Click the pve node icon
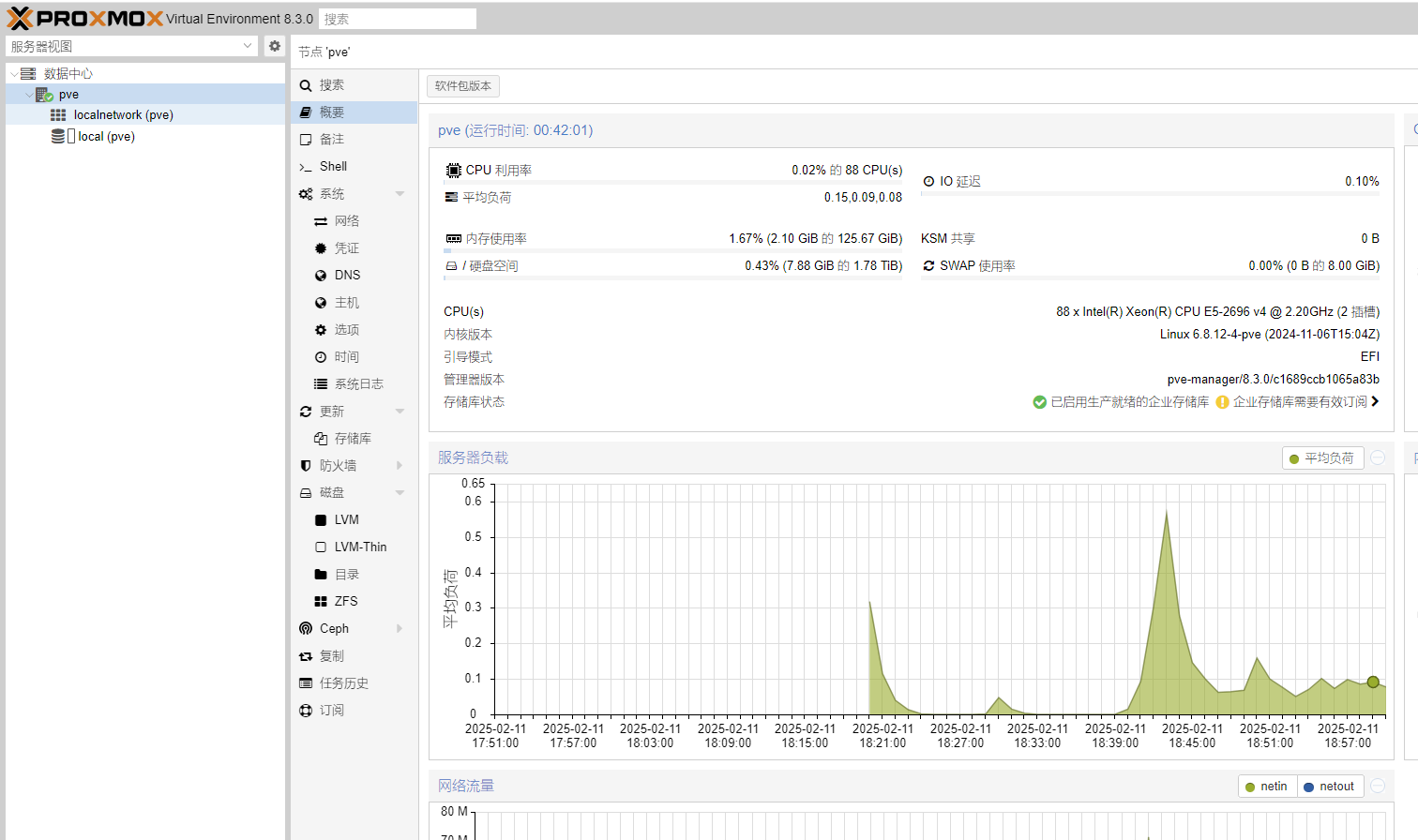The height and width of the screenshot is (840, 1418). (44, 95)
